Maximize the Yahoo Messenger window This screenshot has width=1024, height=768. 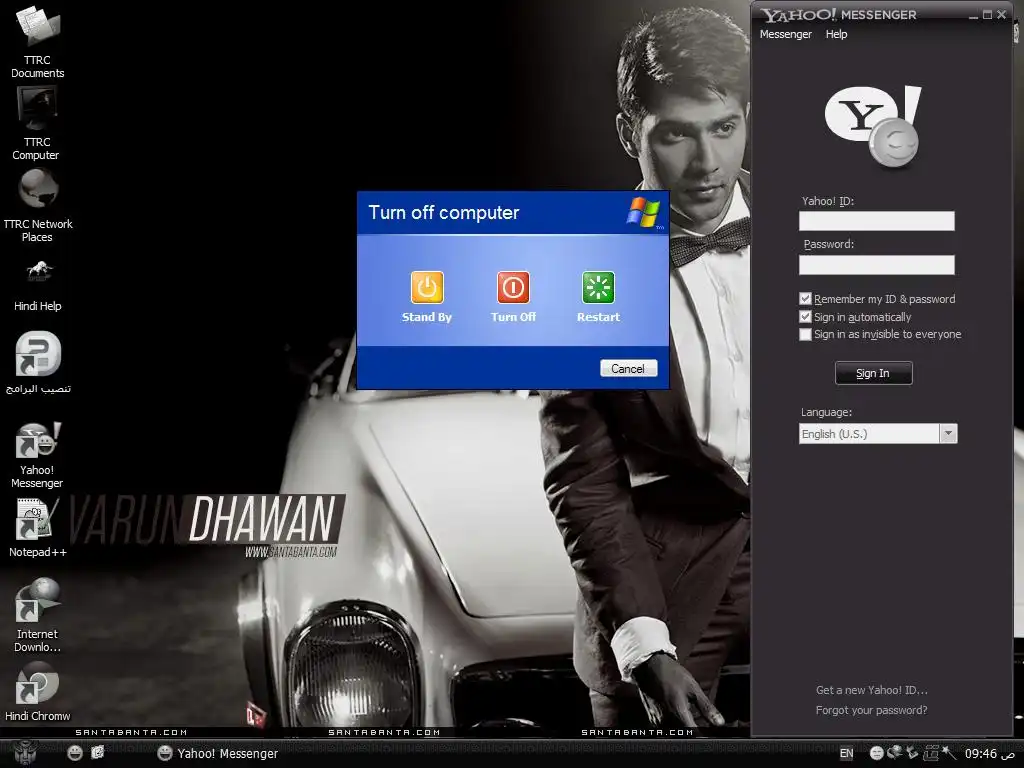pyautogui.click(x=987, y=14)
